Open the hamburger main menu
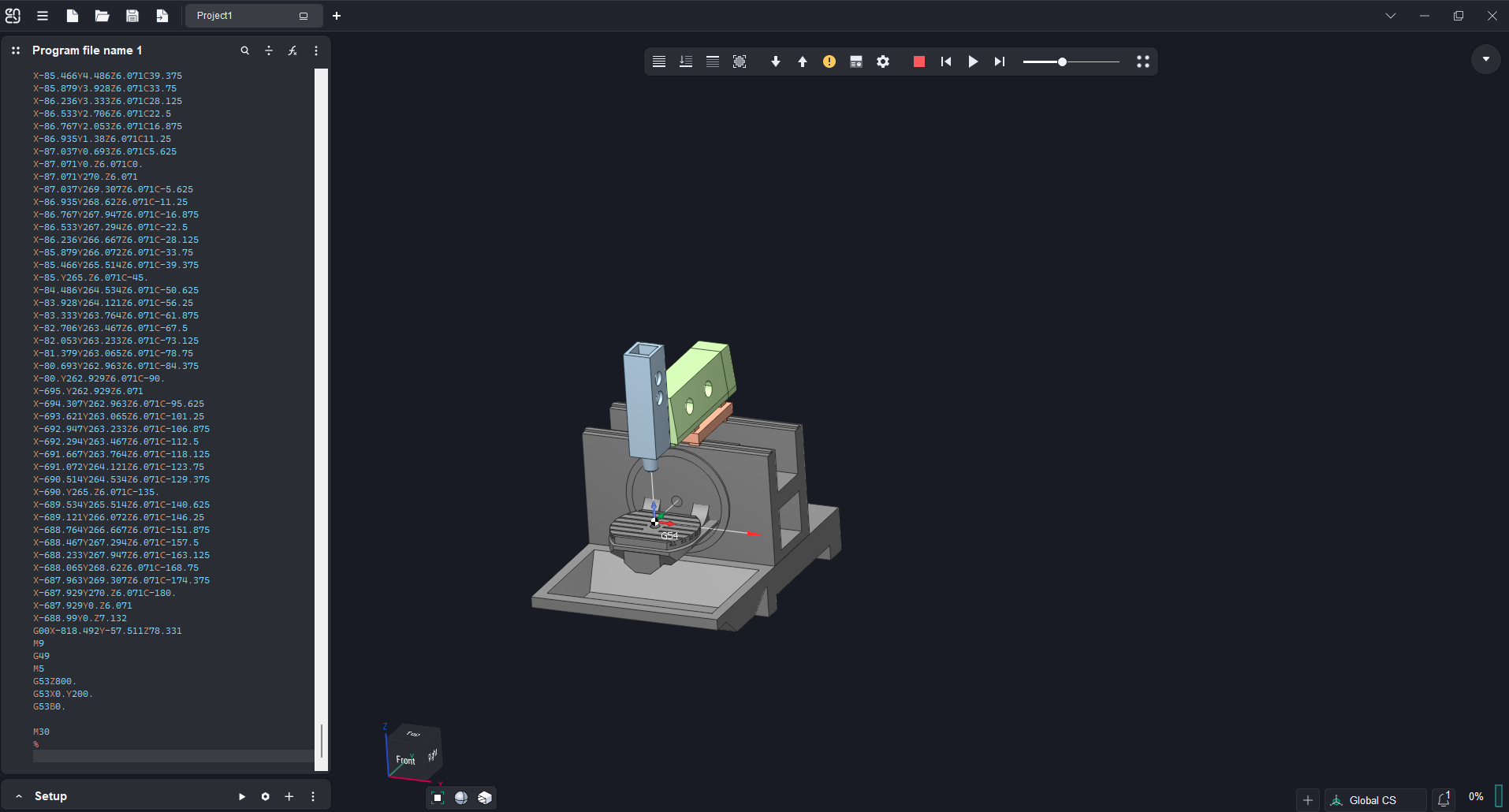This screenshot has height=812, width=1509. click(43, 16)
